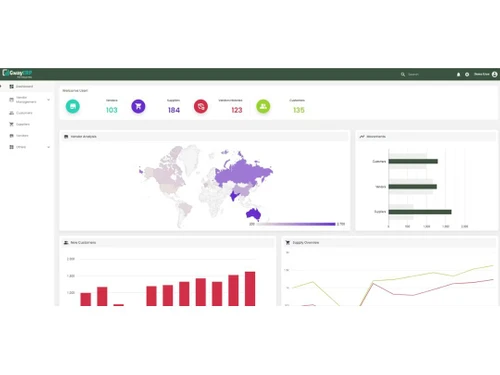Screen dimensions: 500x375
Task: Click the New Customers panel title
Action: pos(83,242)
